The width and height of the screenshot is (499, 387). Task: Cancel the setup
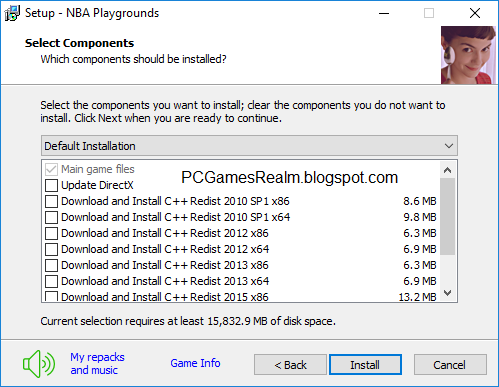tap(450, 365)
